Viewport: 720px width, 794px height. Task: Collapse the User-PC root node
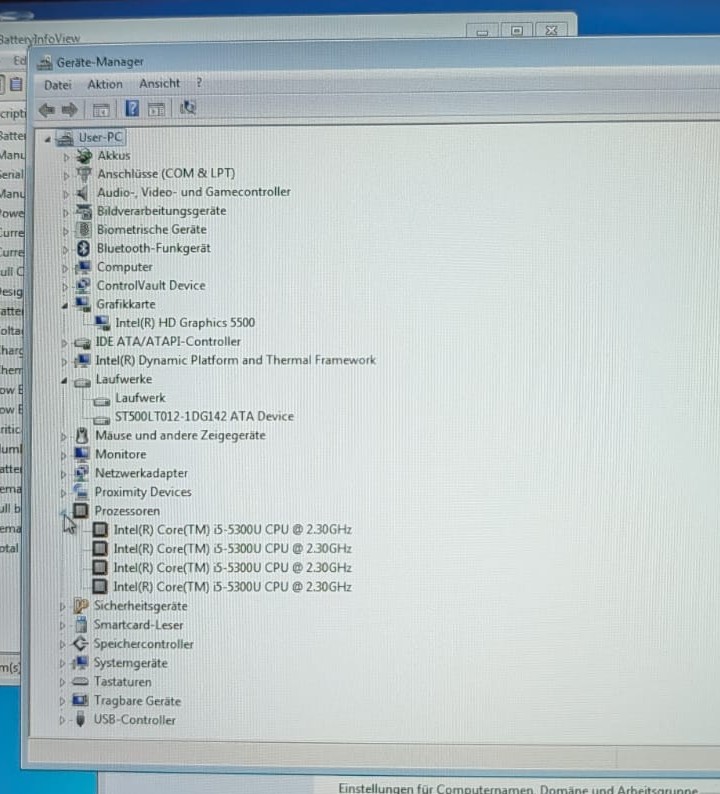coord(48,139)
